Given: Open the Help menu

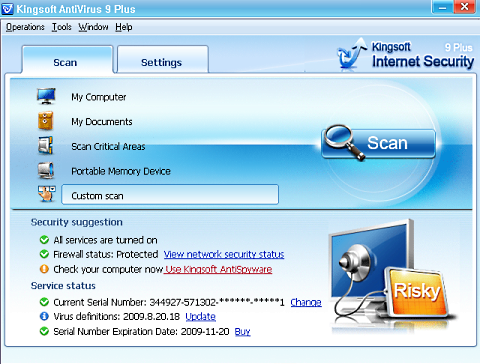Looking at the screenshot, I should [124, 27].
